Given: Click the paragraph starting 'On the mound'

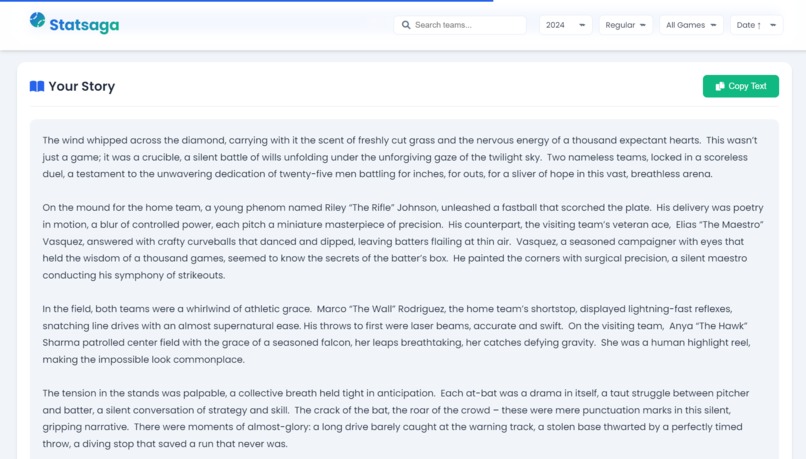Looking at the screenshot, I should tap(402, 241).
